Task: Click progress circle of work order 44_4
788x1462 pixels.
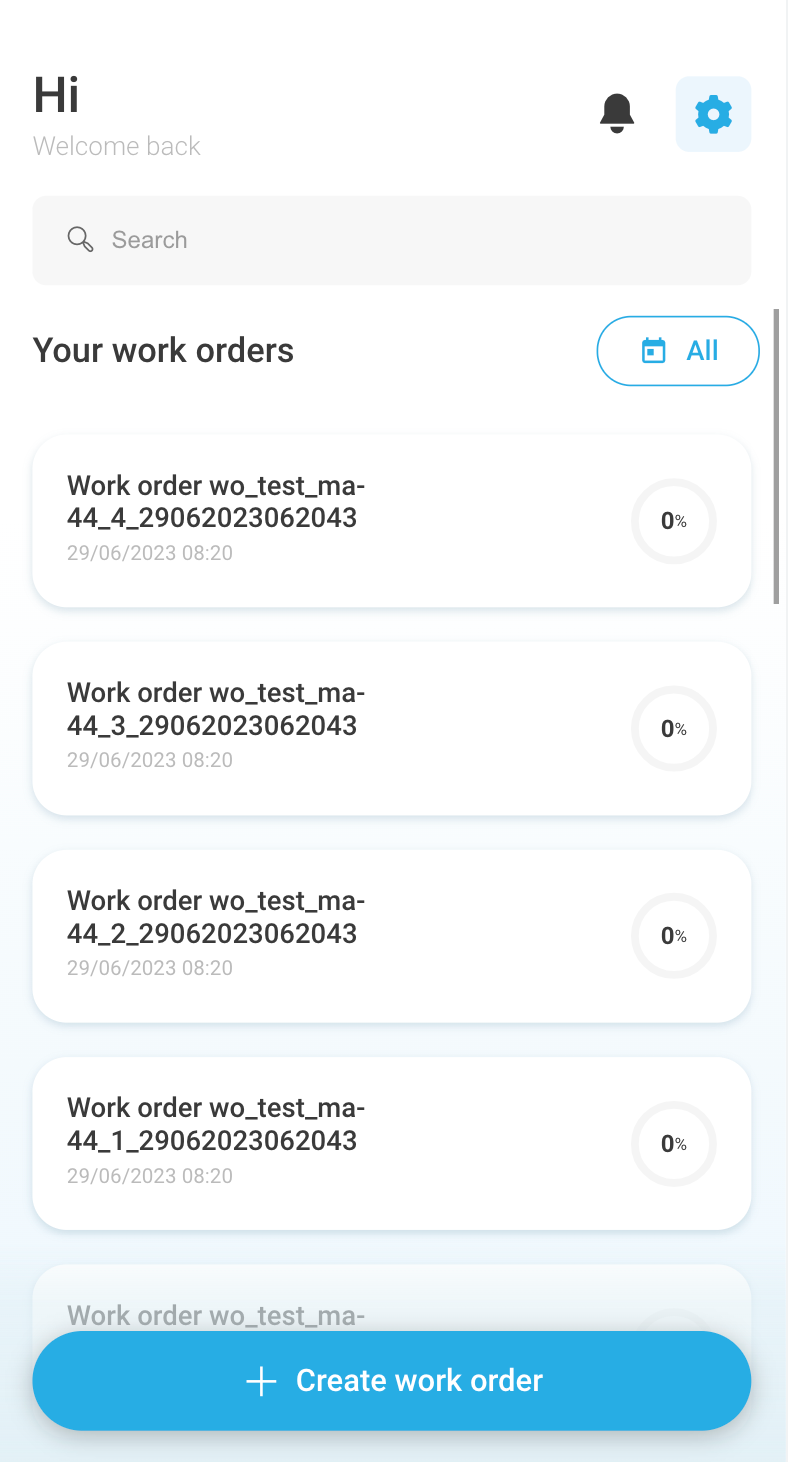Action: pyautogui.click(x=673, y=521)
